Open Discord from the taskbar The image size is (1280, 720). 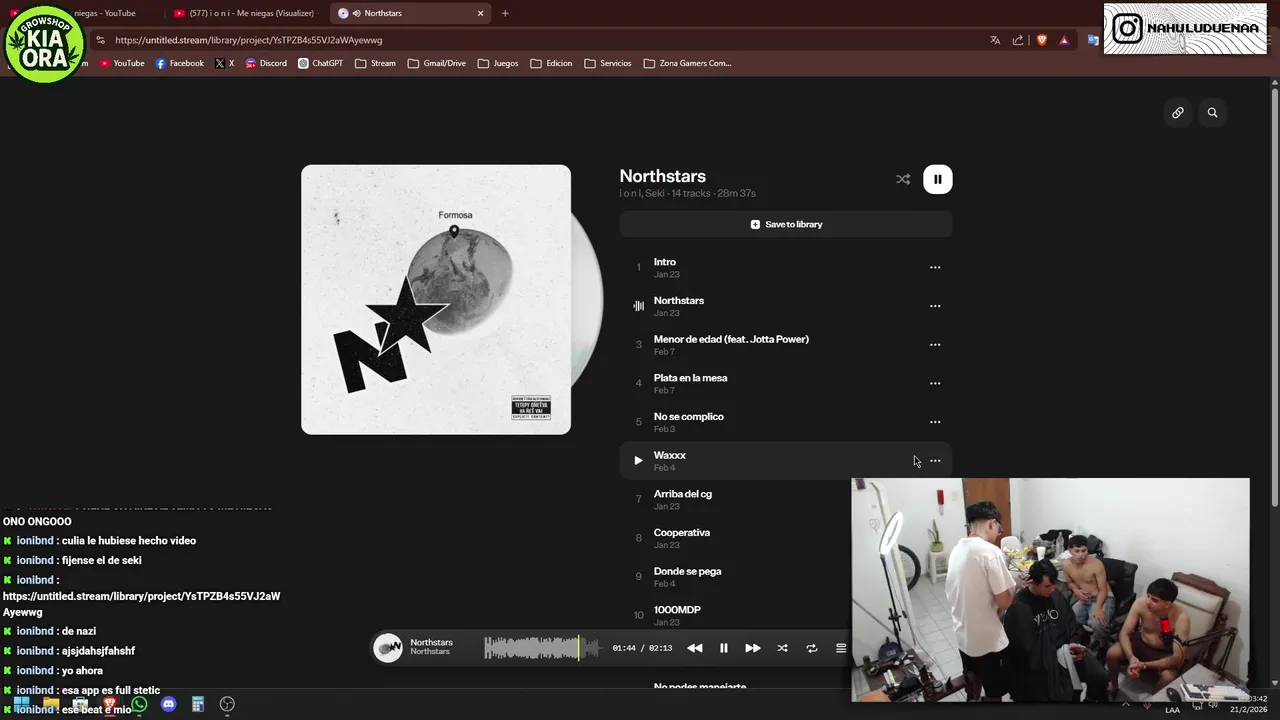click(168, 704)
